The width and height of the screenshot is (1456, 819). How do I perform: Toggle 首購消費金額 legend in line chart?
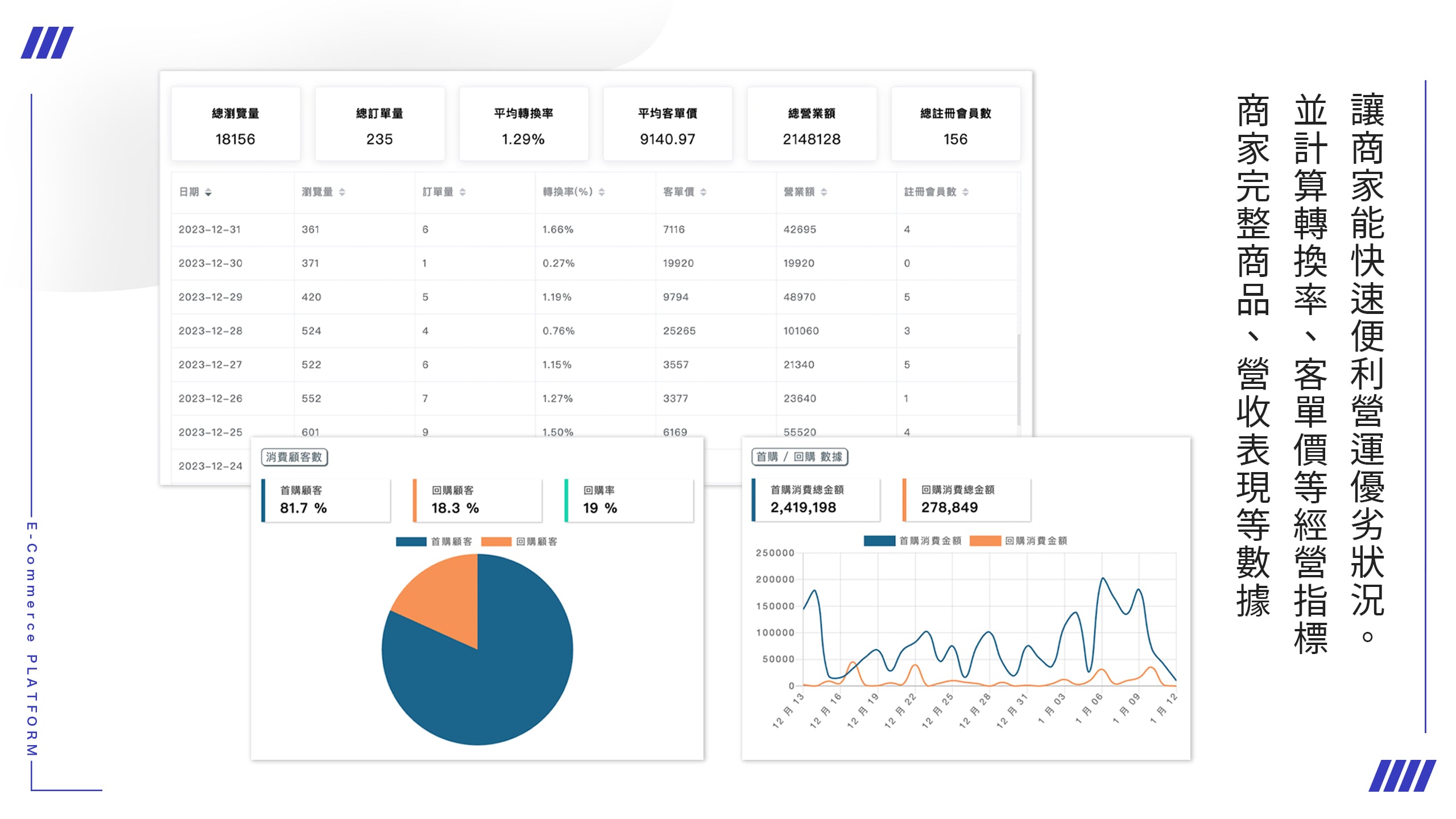912,540
